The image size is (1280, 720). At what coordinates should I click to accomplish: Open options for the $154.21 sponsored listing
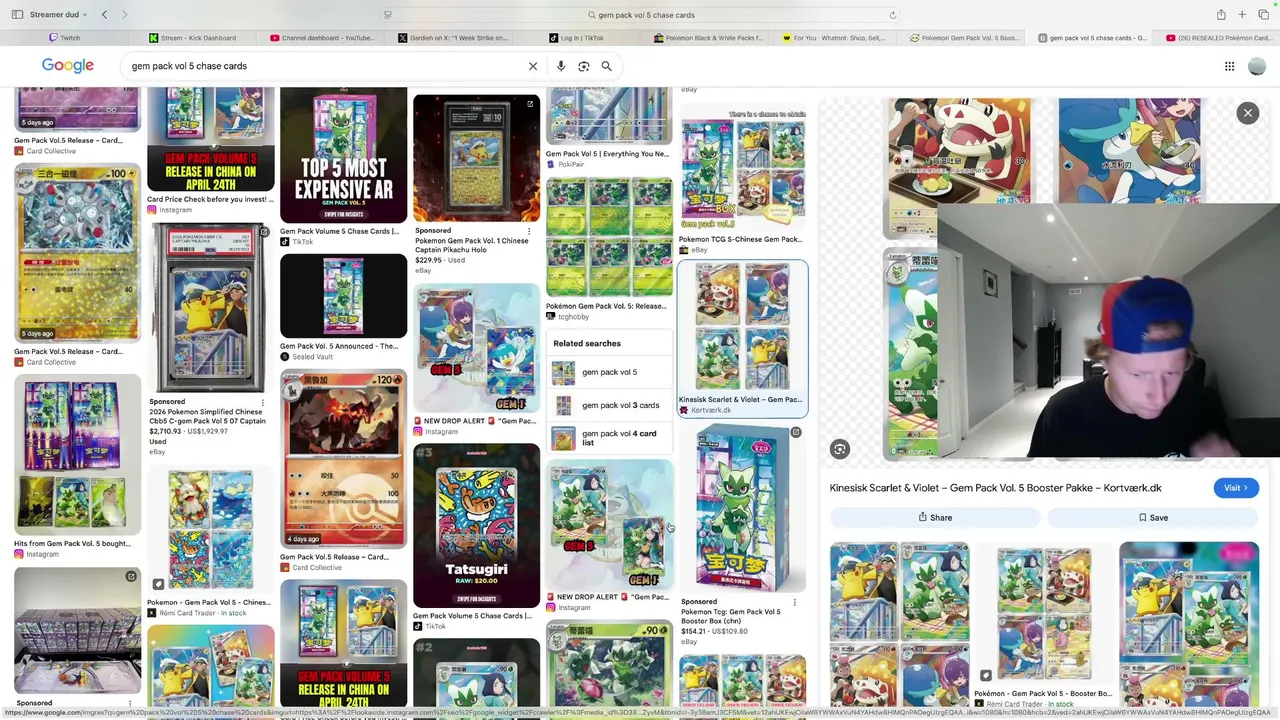(x=795, y=602)
